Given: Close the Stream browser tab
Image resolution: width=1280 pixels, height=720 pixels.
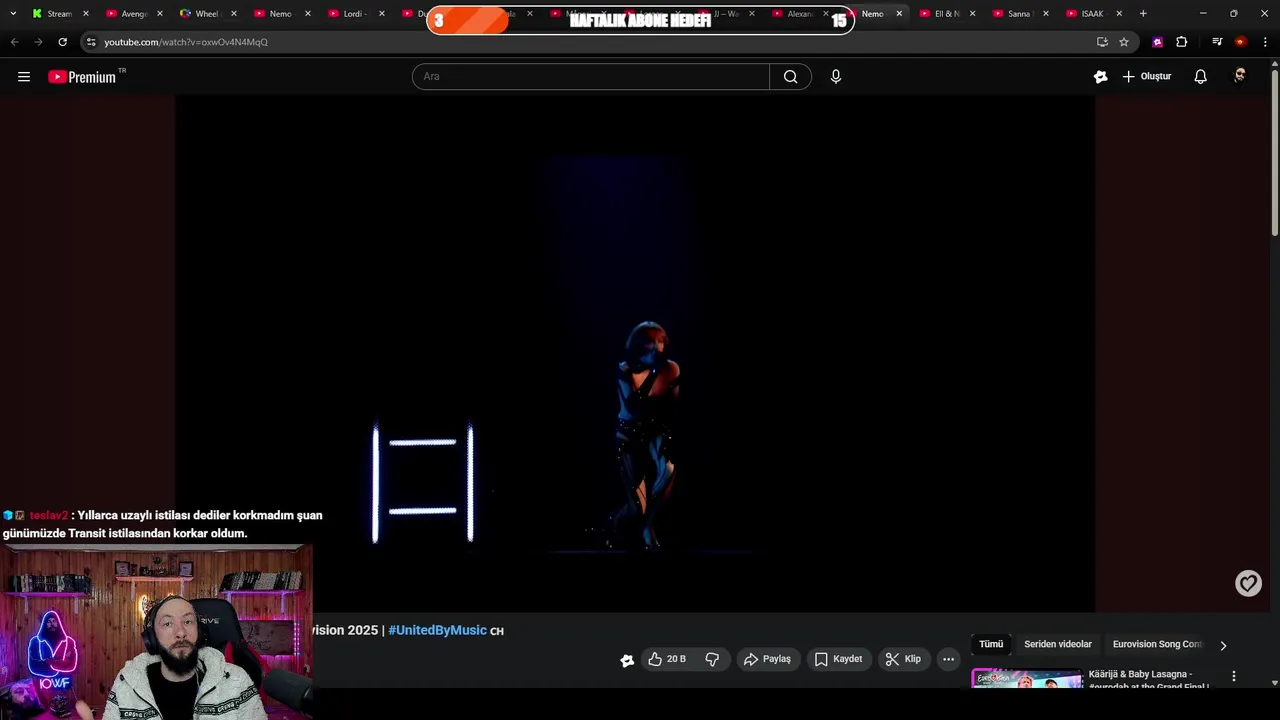Looking at the screenshot, I should point(86,14).
